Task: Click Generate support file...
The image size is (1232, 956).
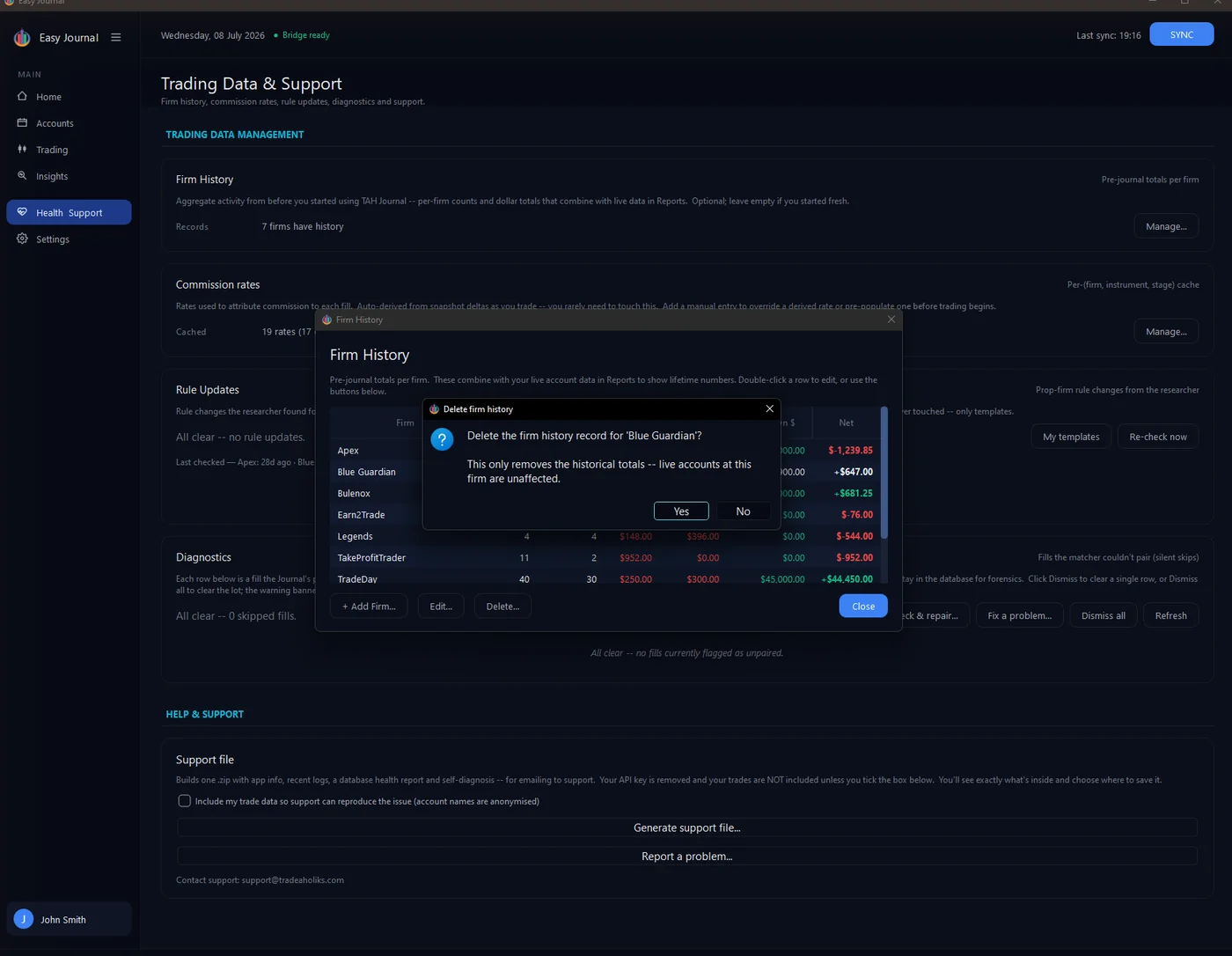Action: 687,827
